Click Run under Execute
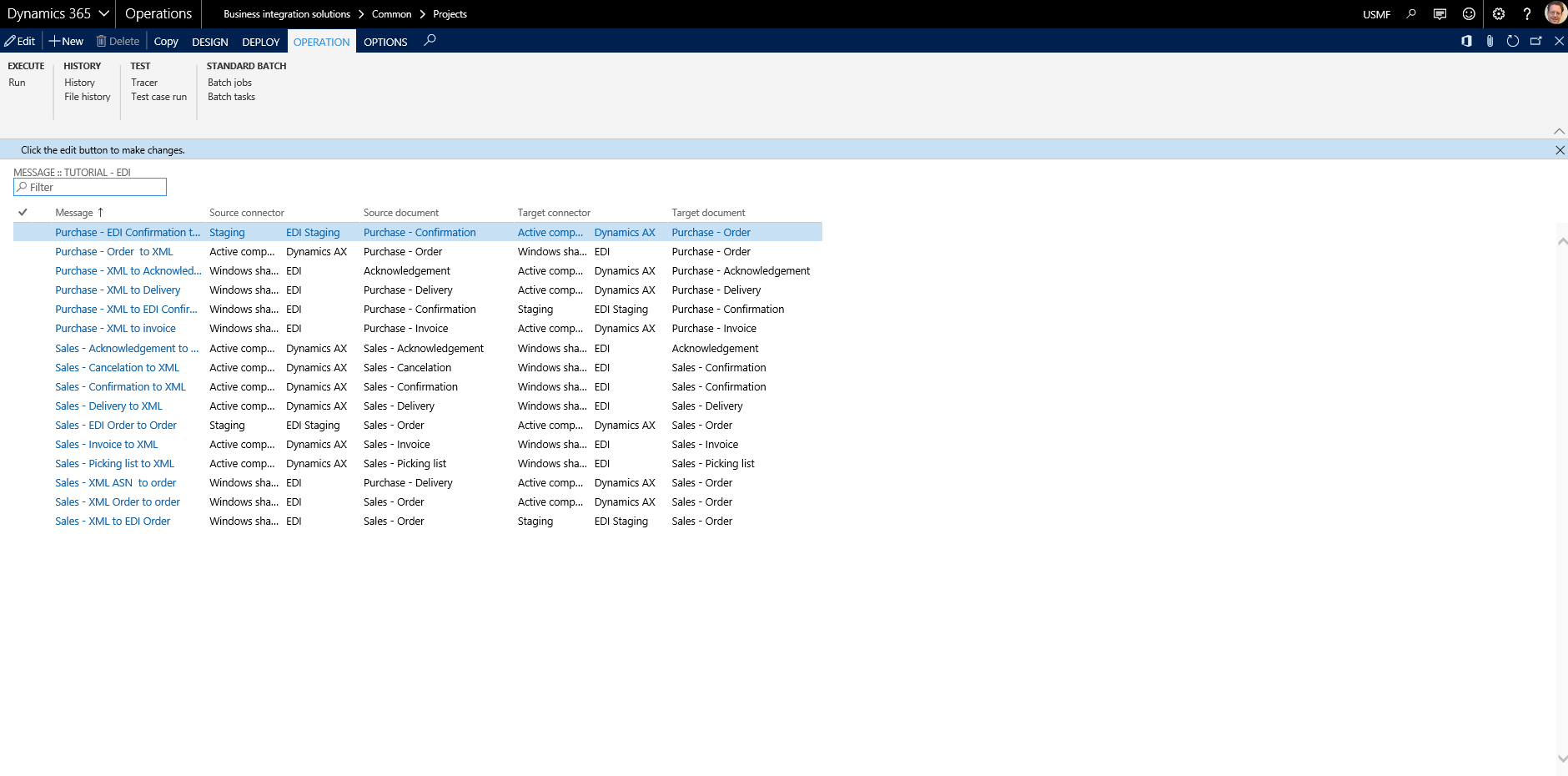 point(17,83)
